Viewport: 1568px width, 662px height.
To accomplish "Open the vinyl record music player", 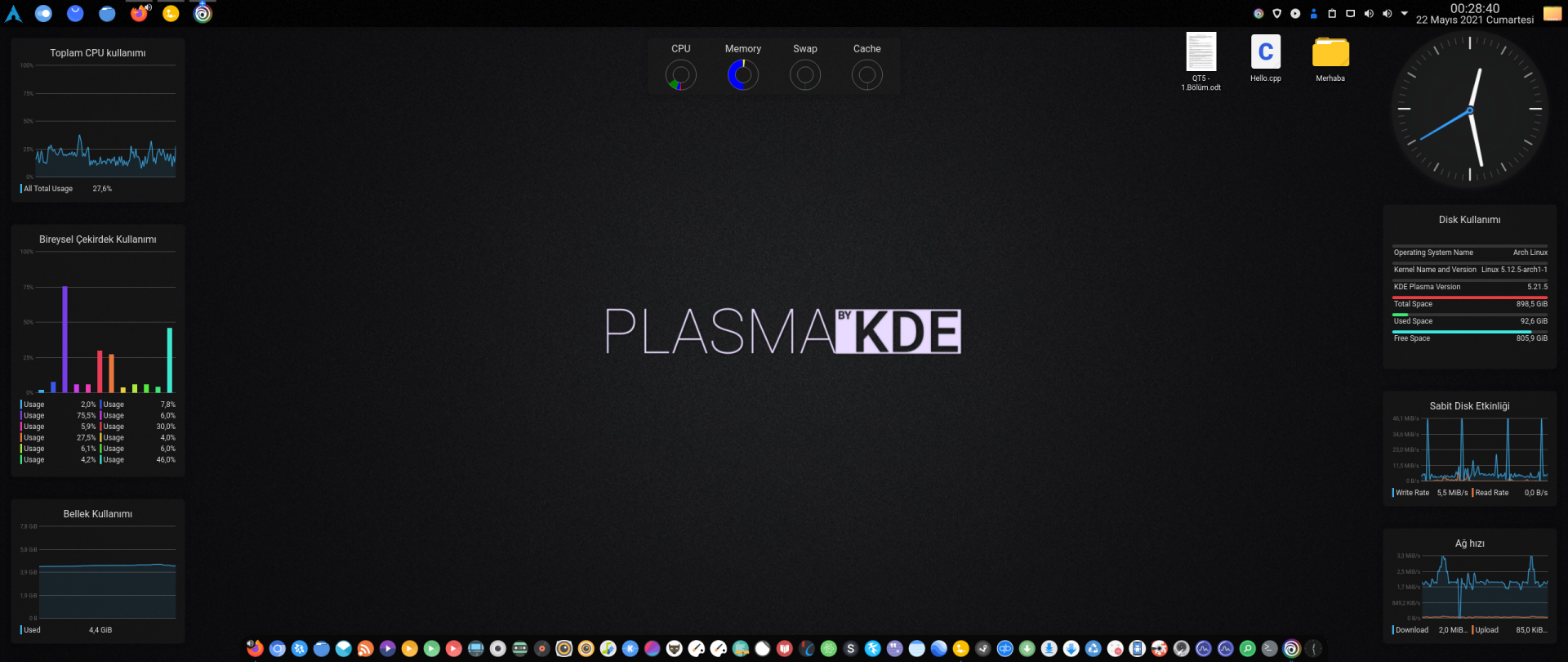I will pos(542,648).
